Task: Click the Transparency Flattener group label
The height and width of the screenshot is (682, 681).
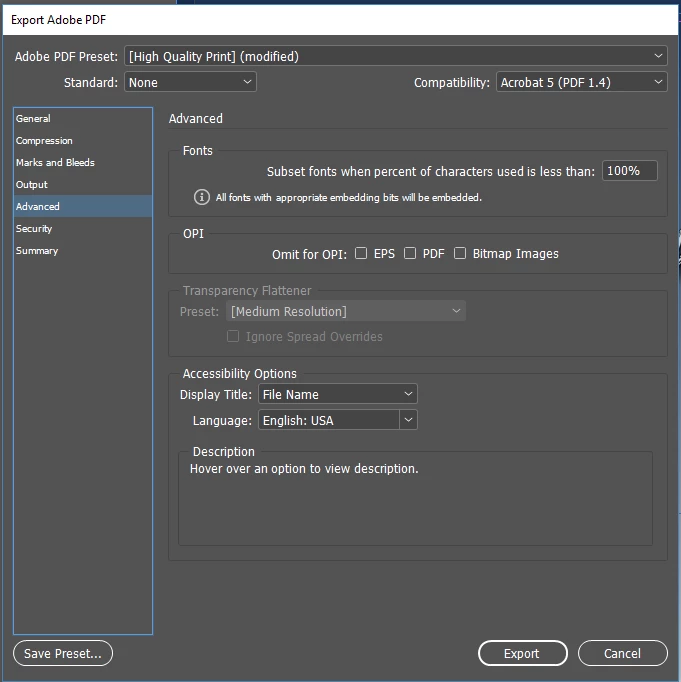Action: click(247, 291)
